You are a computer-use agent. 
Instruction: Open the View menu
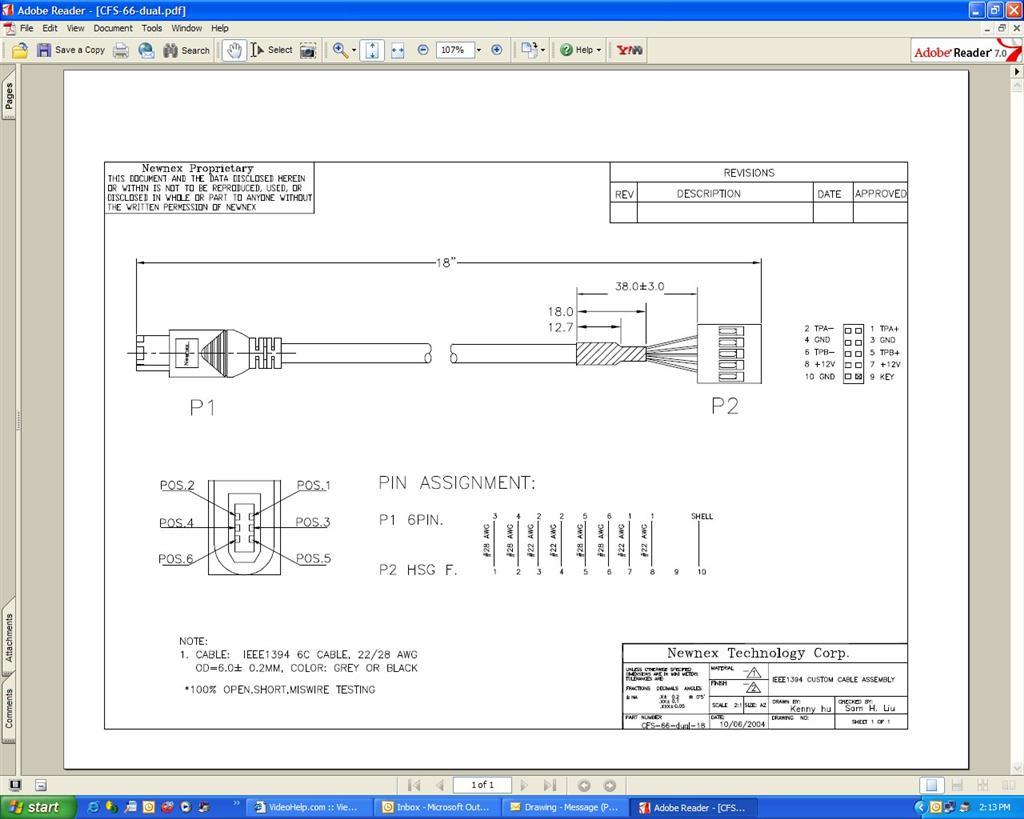click(75, 28)
